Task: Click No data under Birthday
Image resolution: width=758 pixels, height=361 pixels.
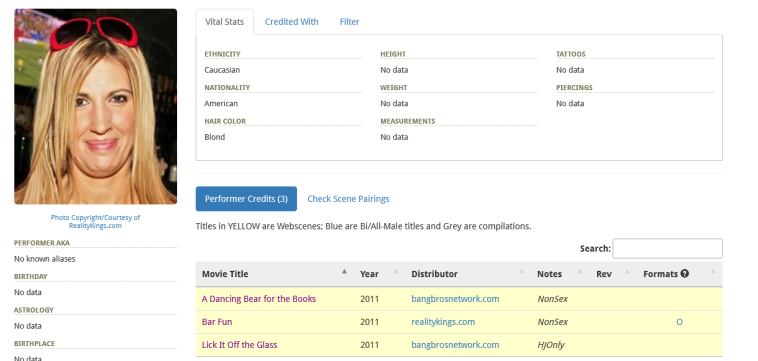Action: point(28,292)
